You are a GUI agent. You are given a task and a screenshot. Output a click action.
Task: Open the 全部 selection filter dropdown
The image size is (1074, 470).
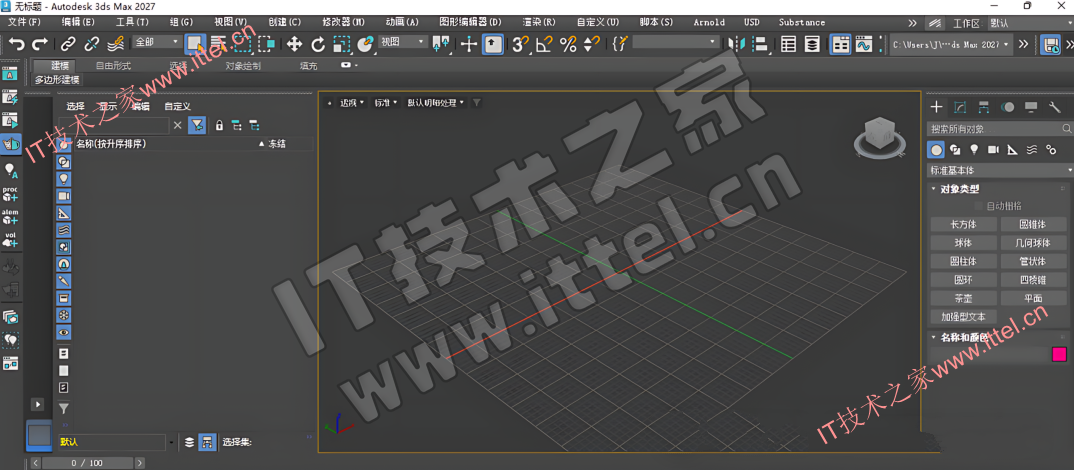click(156, 42)
